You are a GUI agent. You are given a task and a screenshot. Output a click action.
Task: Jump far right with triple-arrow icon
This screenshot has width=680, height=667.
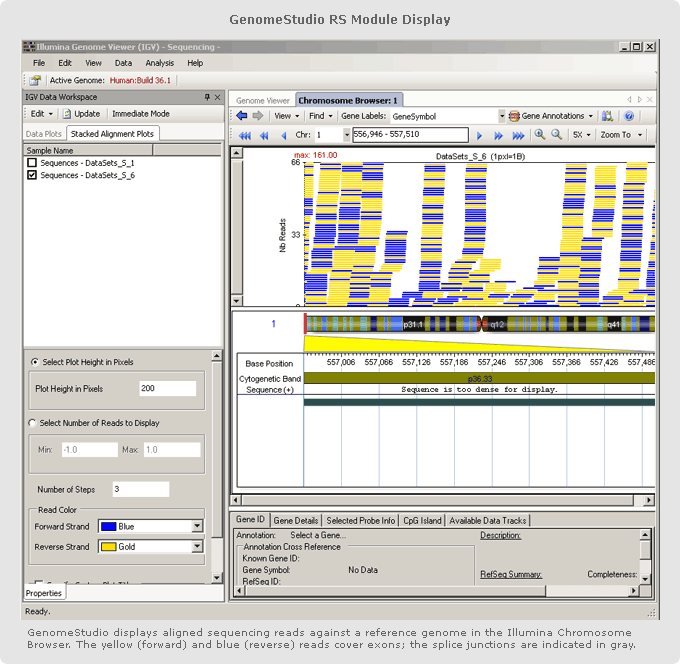coord(518,135)
